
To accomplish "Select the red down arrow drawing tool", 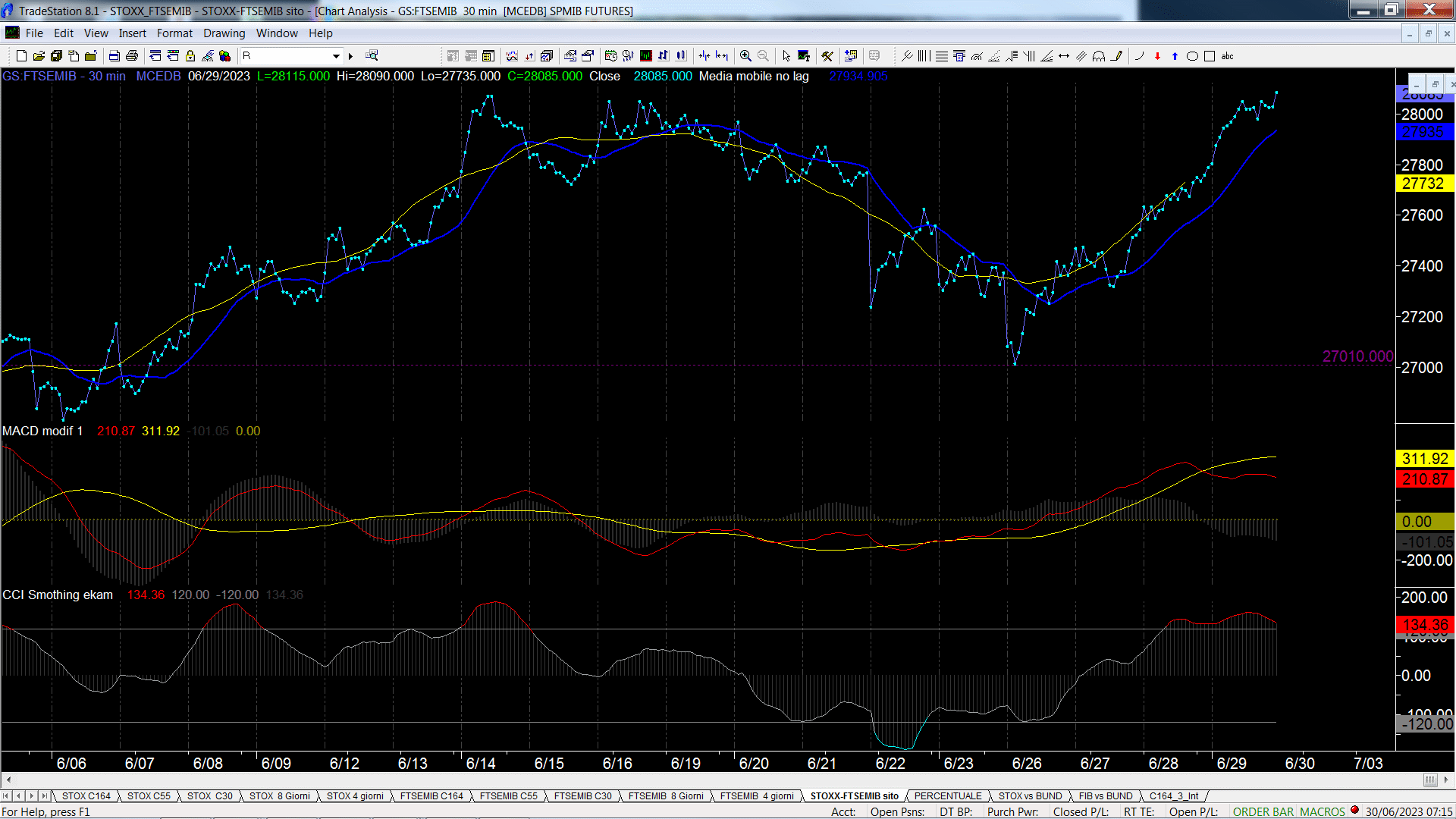I will pos(1157,56).
